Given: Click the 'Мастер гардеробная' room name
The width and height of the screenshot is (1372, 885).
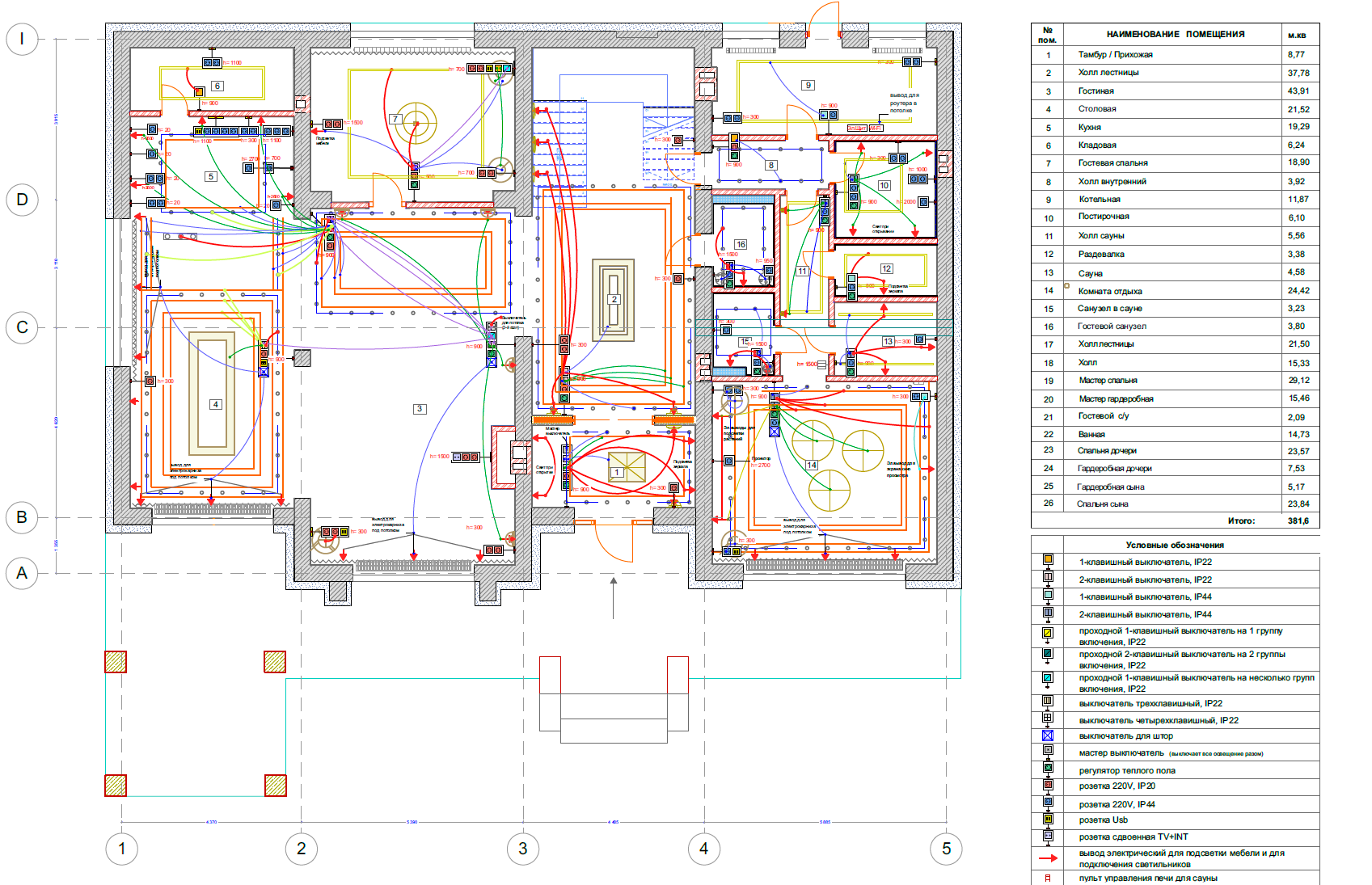Looking at the screenshot, I should pos(1116,399).
